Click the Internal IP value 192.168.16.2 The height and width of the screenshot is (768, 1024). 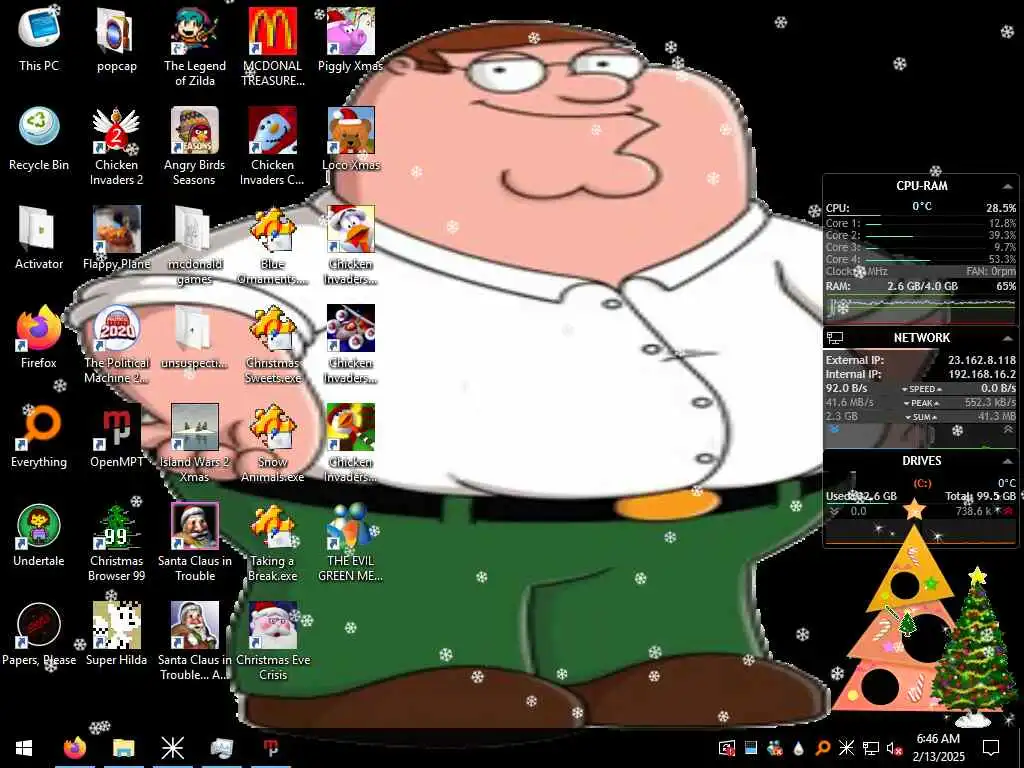point(982,374)
